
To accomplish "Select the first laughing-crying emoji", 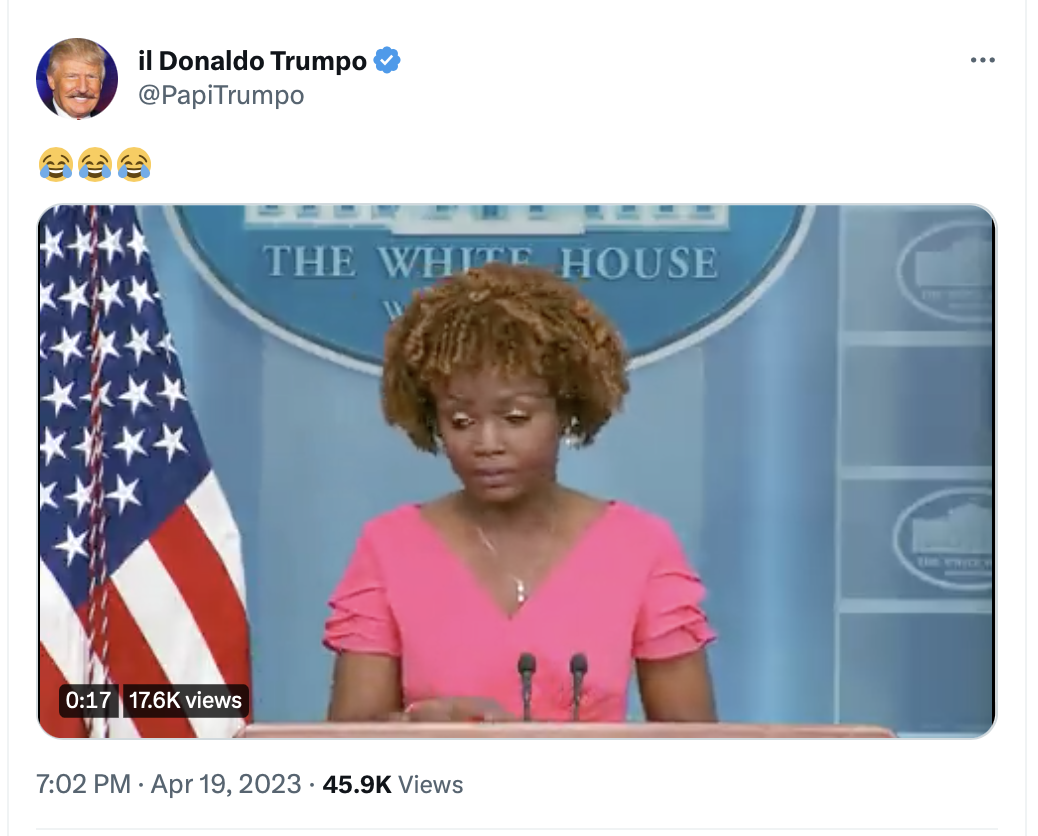I will coord(56,164).
